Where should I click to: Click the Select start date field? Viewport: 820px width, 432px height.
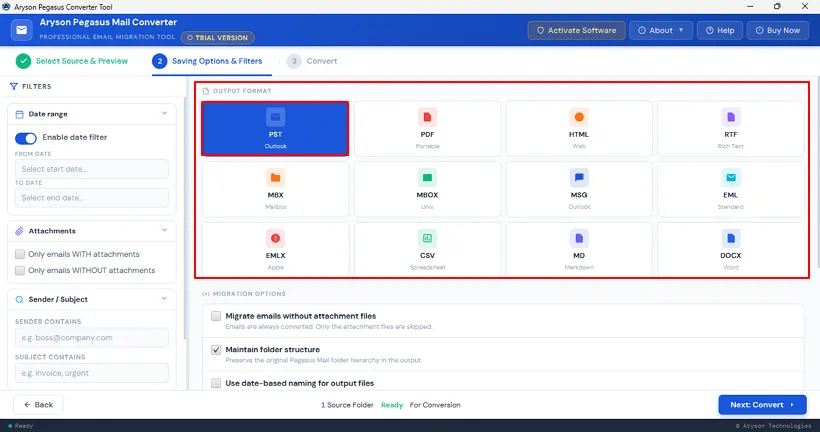point(92,169)
